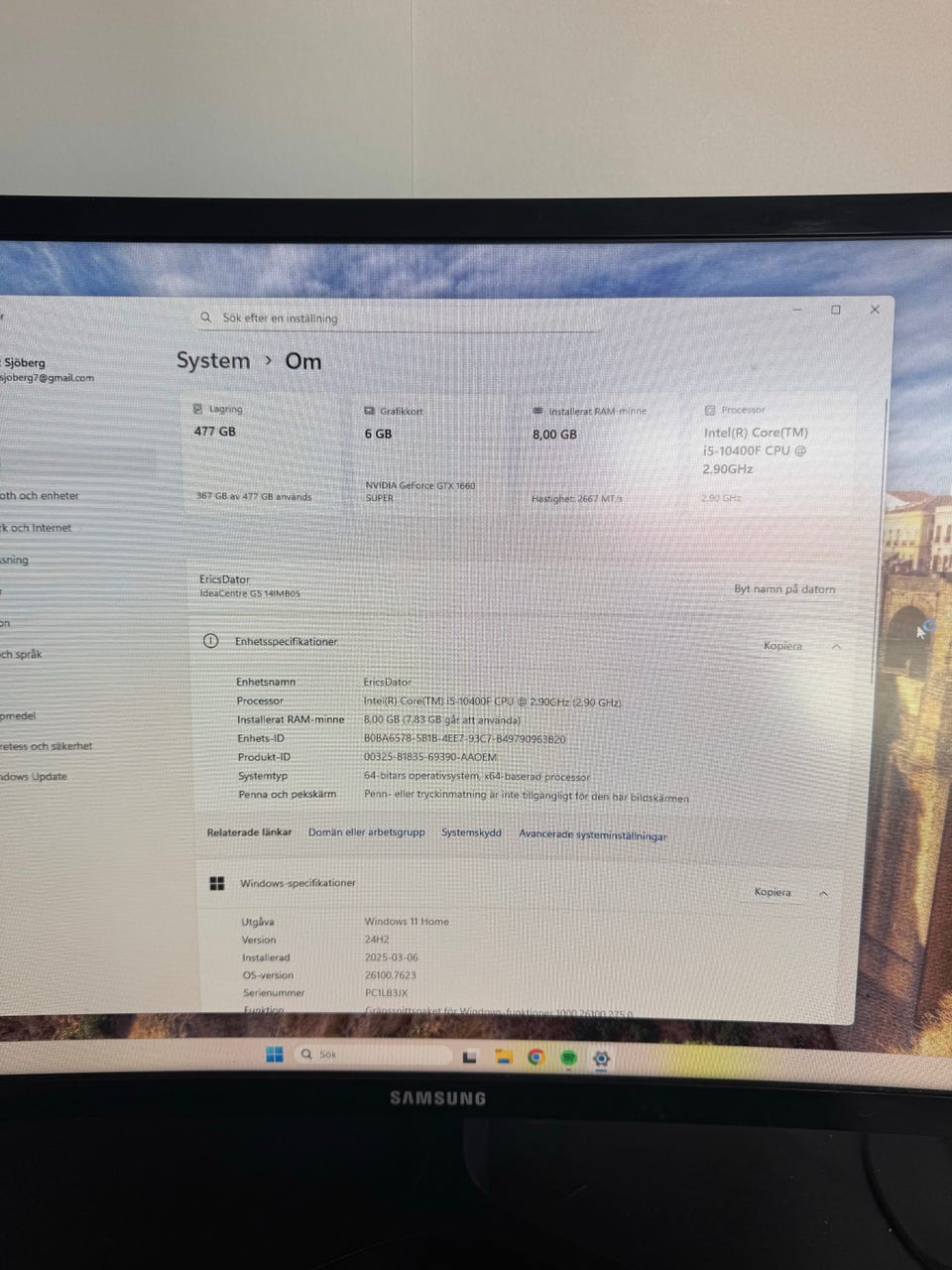Screen dimensions: 952x1270
Task: Click the Grafikkort graphics card icon
Action: [370, 411]
